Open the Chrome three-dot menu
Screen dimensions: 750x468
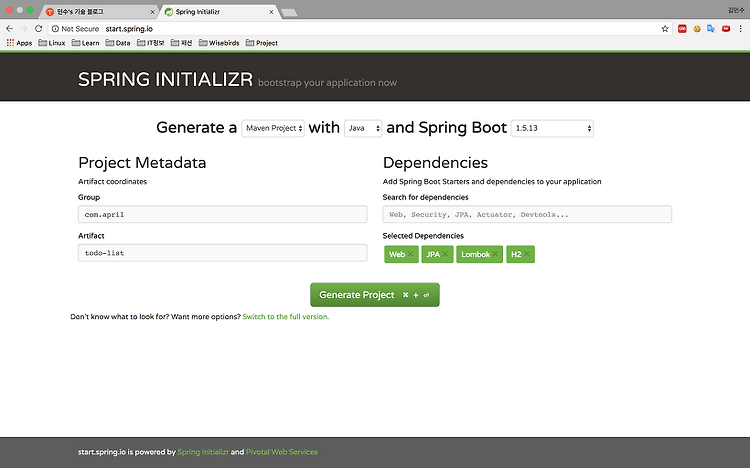[740, 29]
